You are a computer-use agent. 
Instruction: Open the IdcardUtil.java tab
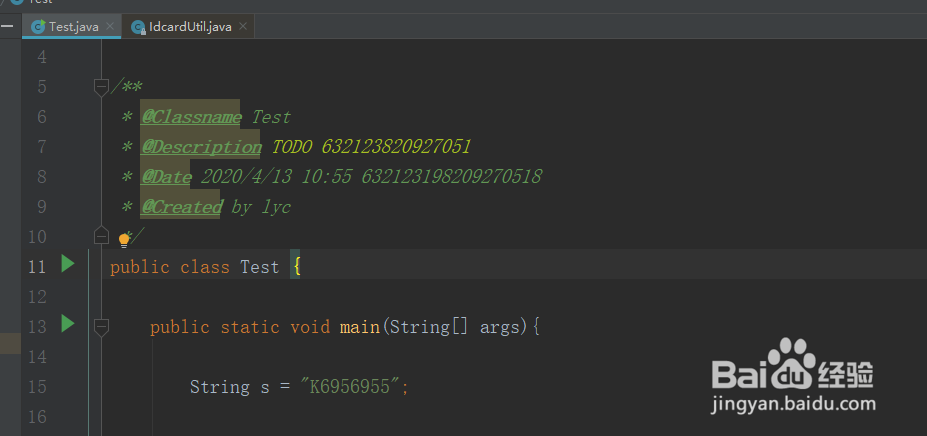point(191,27)
